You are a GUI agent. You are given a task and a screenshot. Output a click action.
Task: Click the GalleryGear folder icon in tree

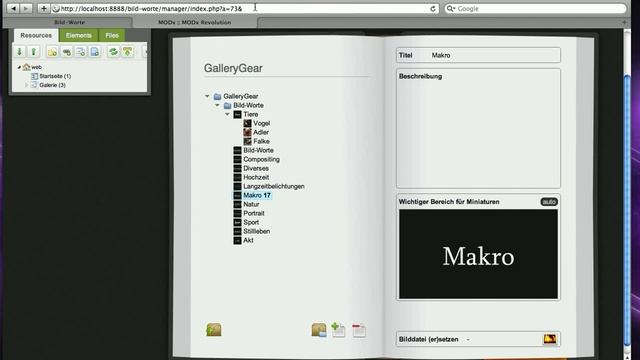[x=218, y=96]
